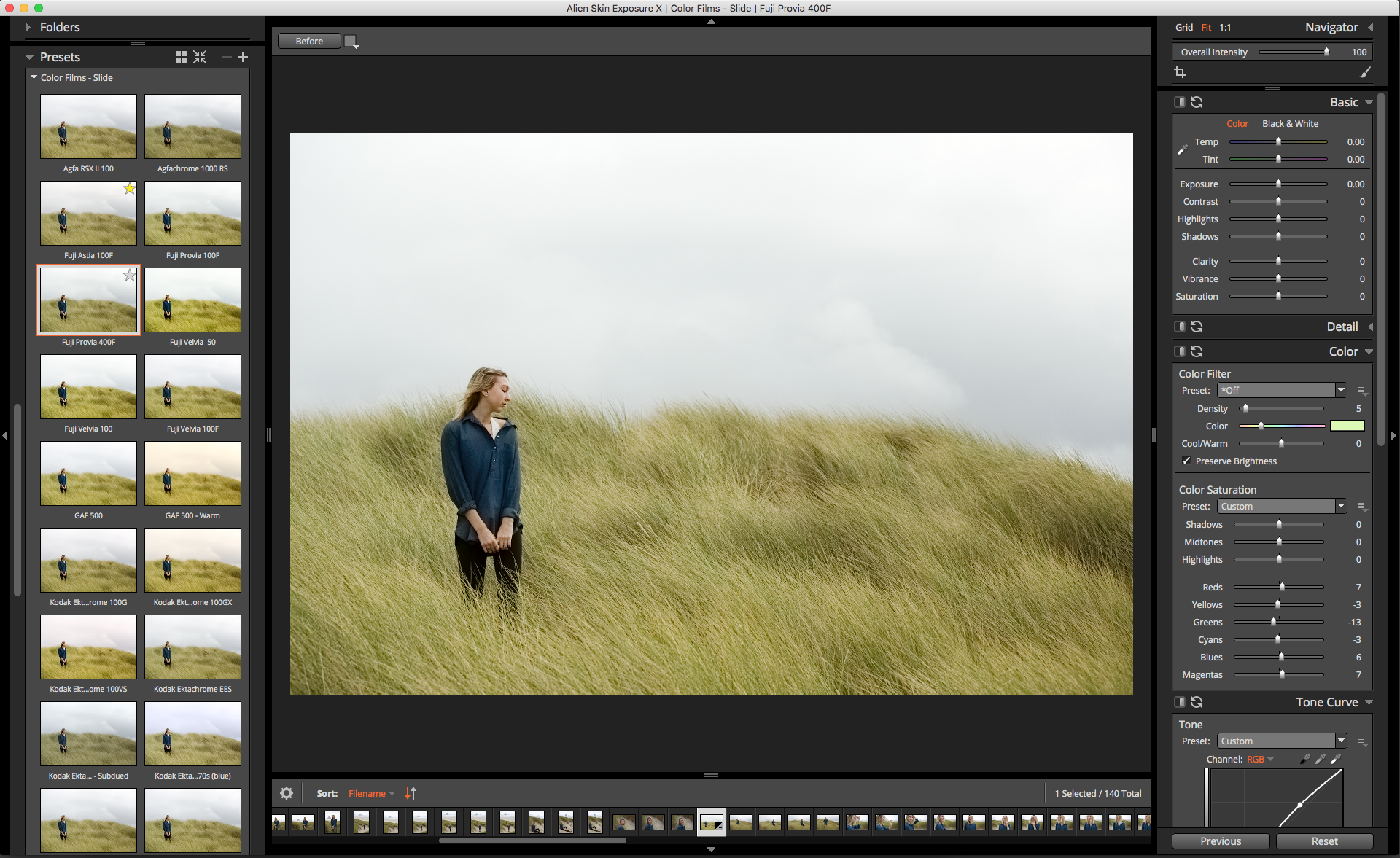Click the plus icon to add a preset
This screenshot has height=858, width=1400.
tap(243, 57)
